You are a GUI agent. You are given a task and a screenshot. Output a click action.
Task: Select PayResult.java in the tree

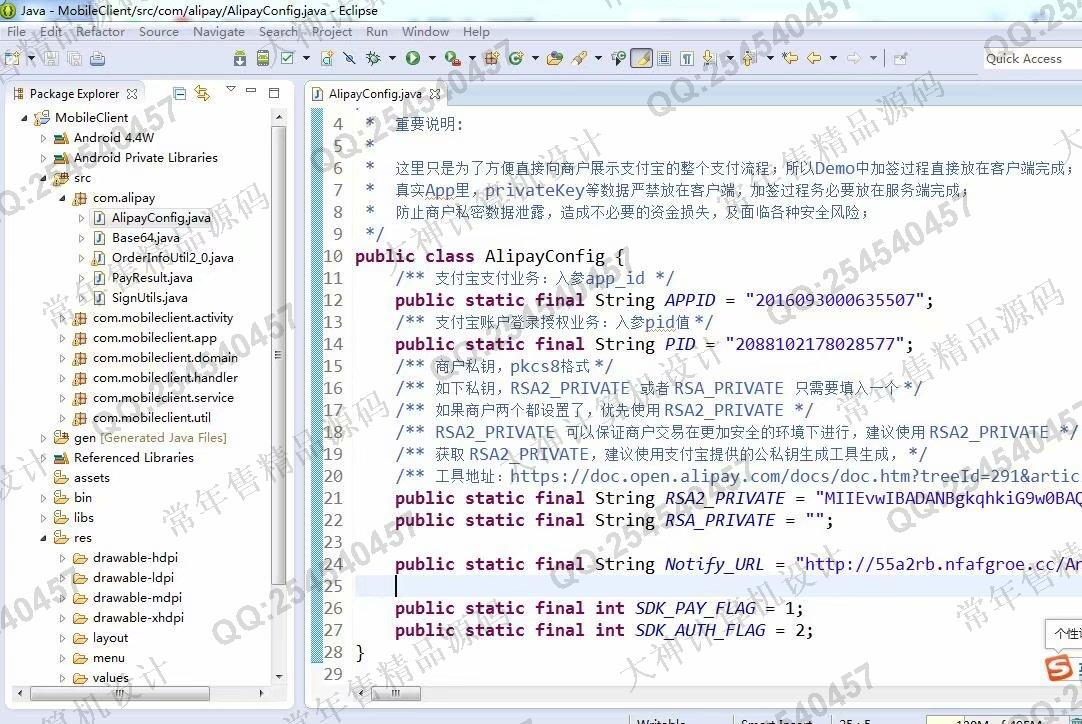[x=152, y=277]
